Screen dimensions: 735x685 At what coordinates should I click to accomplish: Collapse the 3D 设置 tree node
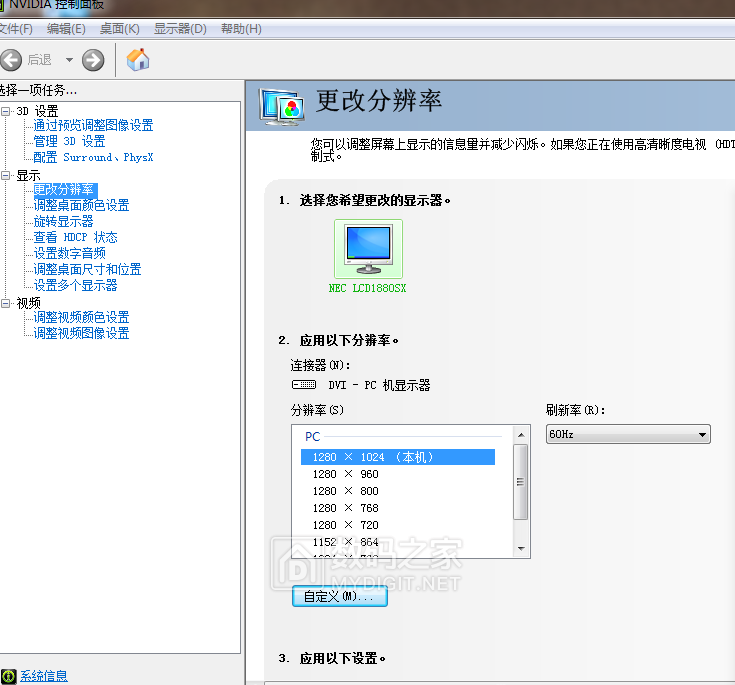6,111
